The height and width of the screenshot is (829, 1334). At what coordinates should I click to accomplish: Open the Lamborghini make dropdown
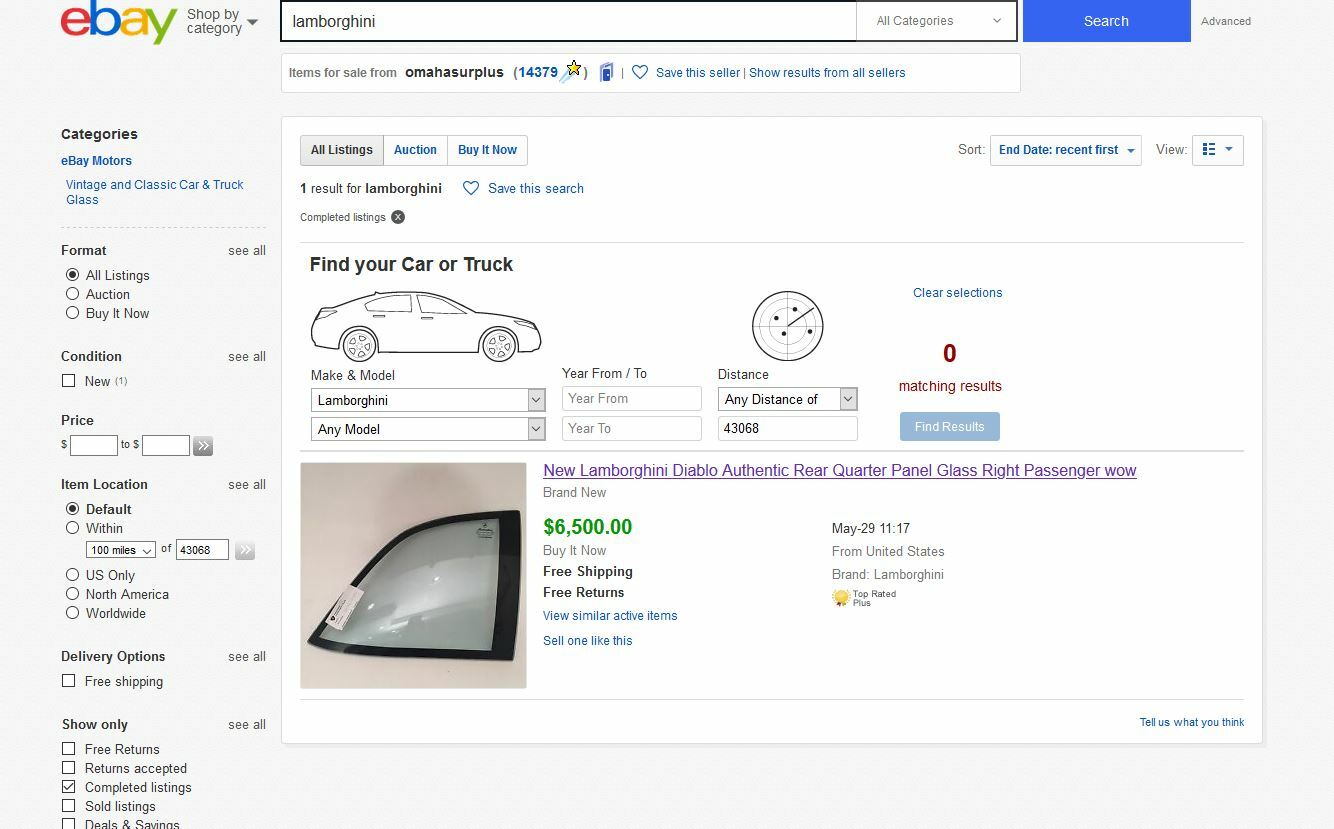(x=428, y=400)
